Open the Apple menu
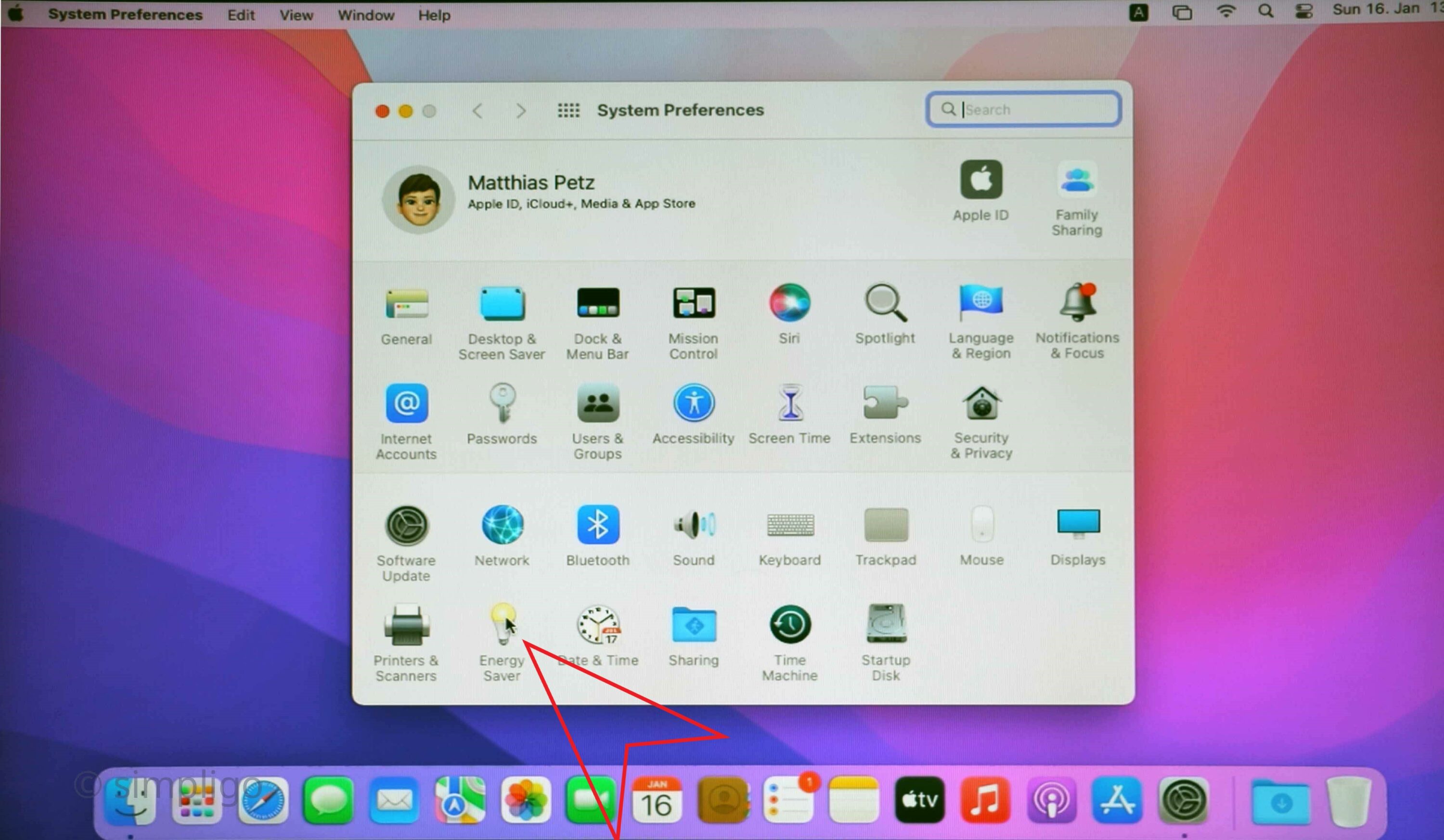Image resolution: width=1444 pixels, height=840 pixels. pyautogui.click(x=16, y=13)
